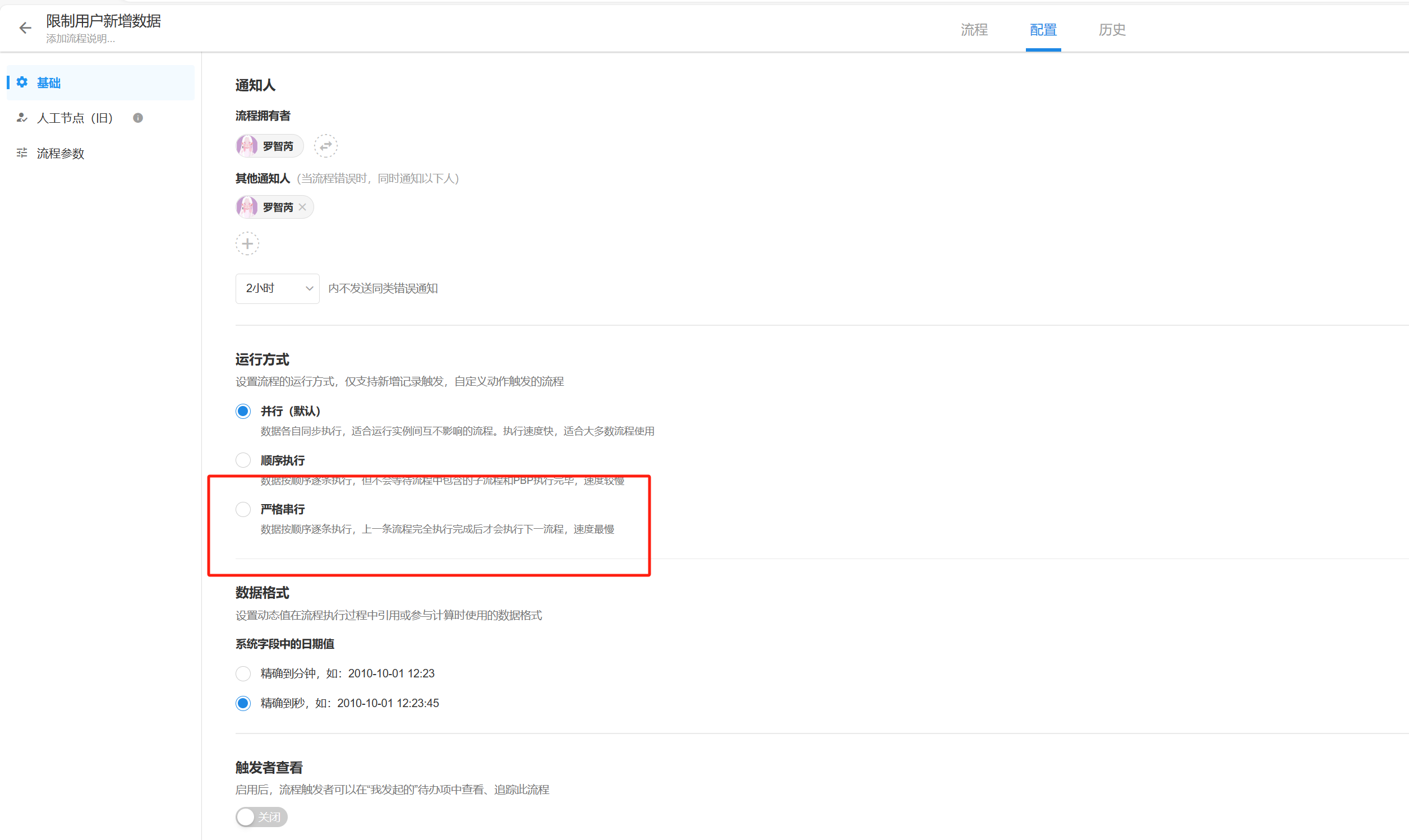This screenshot has width=1409, height=840.
Task: Remove 罗智芮 from other notifiers
Action: click(x=303, y=207)
